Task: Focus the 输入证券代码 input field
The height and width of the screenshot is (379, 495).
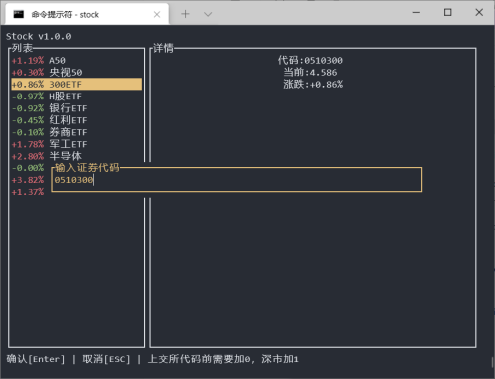Action: pyautogui.click(x=237, y=180)
